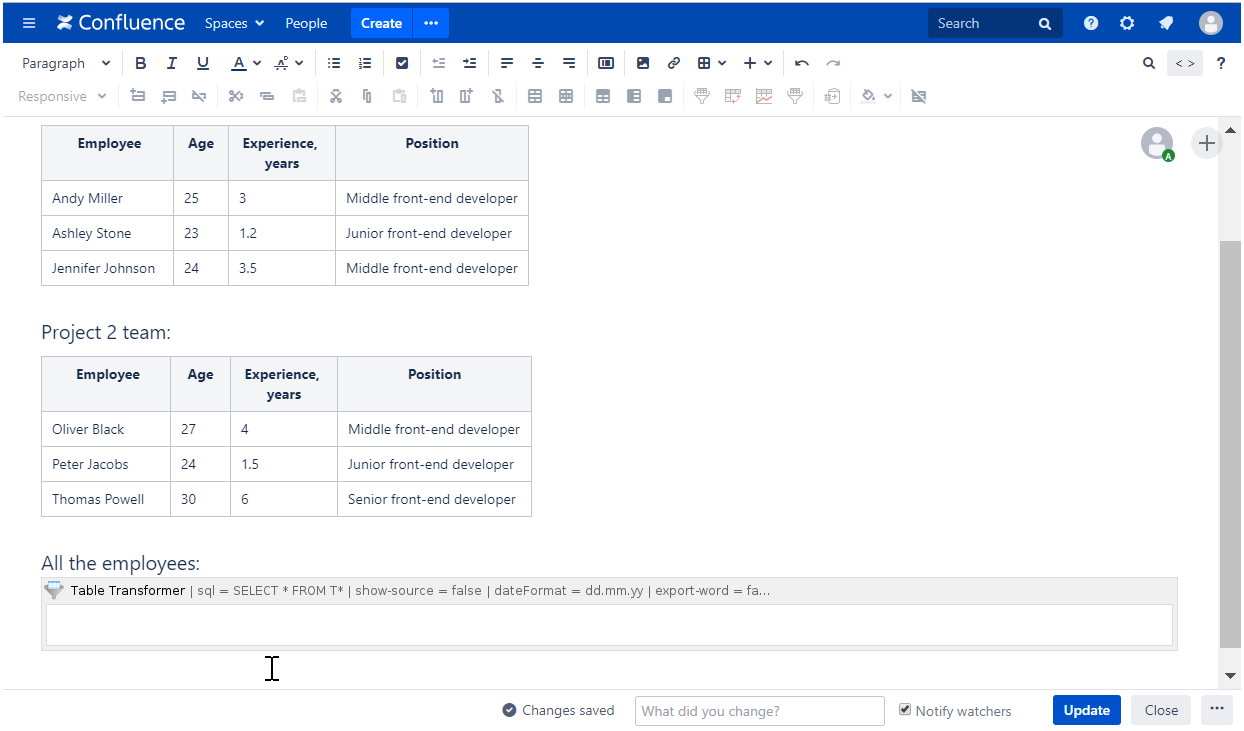This screenshot has height=731, width=1244.
Task: Insert a bullet list
Action: tap(334, 63)
